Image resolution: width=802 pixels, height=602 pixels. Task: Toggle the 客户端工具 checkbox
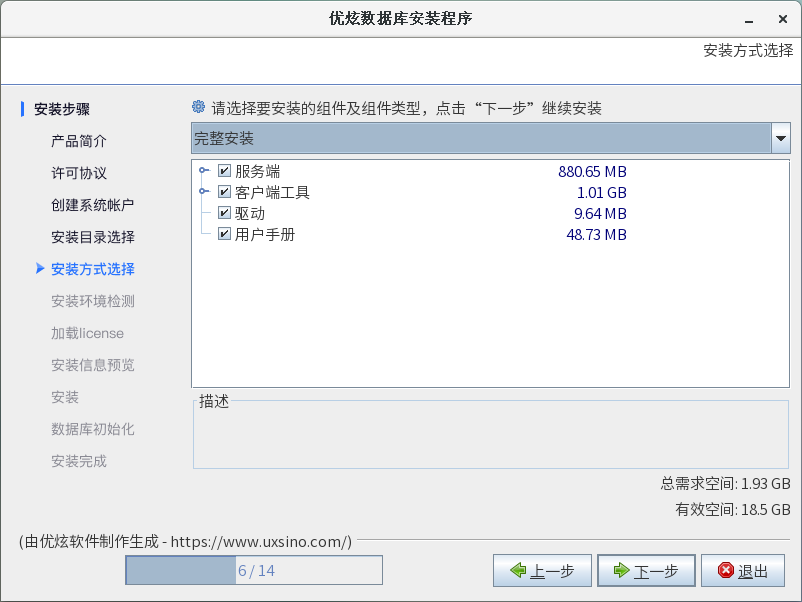coord(224,192)
